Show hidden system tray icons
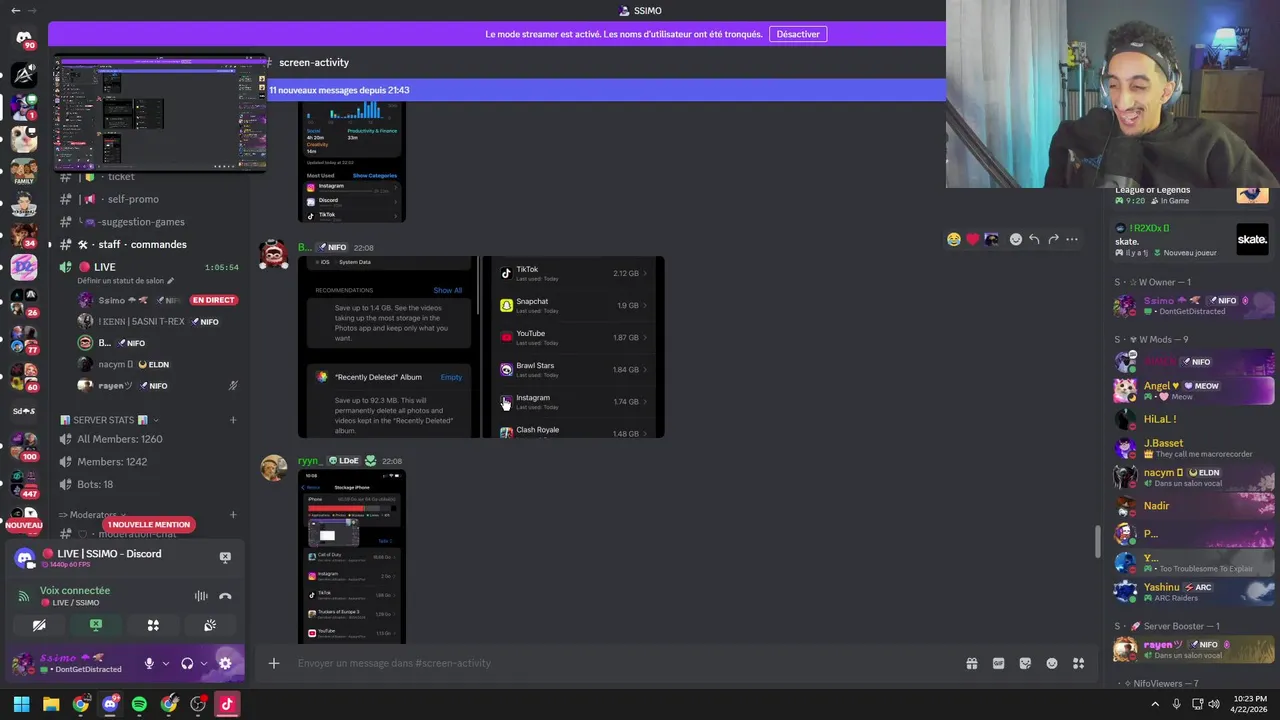1280x720 pixels. pyautogui.click(x=1155, y=704)
